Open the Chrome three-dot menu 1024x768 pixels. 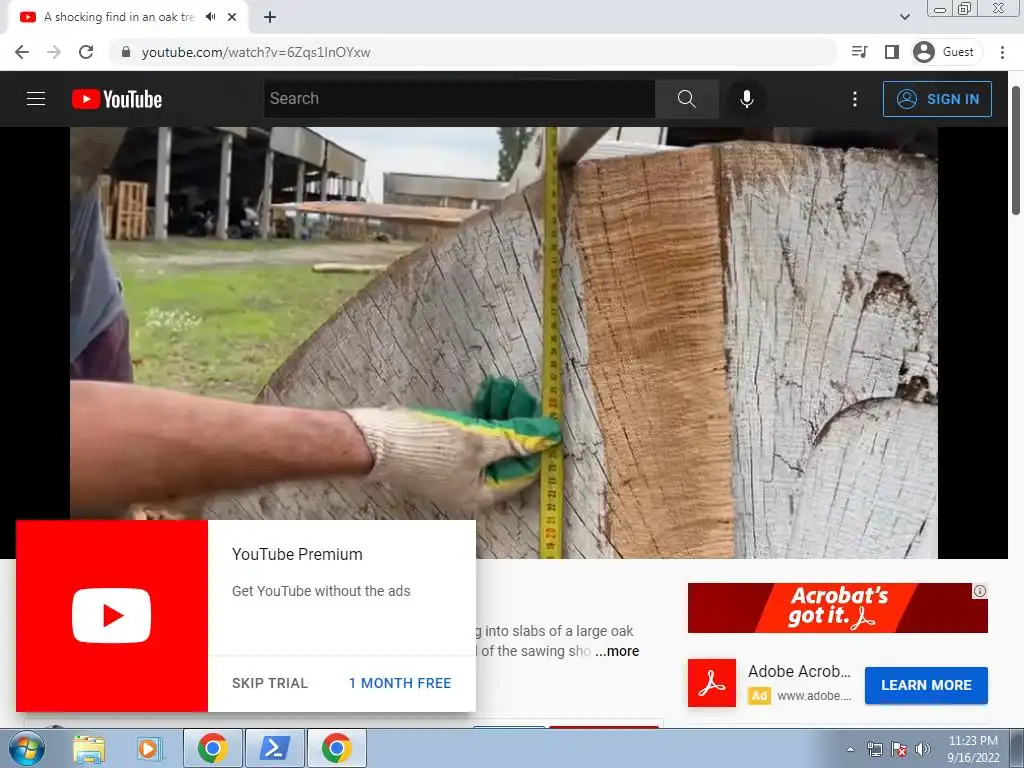pyautogui.click(x=1002, y=52)
